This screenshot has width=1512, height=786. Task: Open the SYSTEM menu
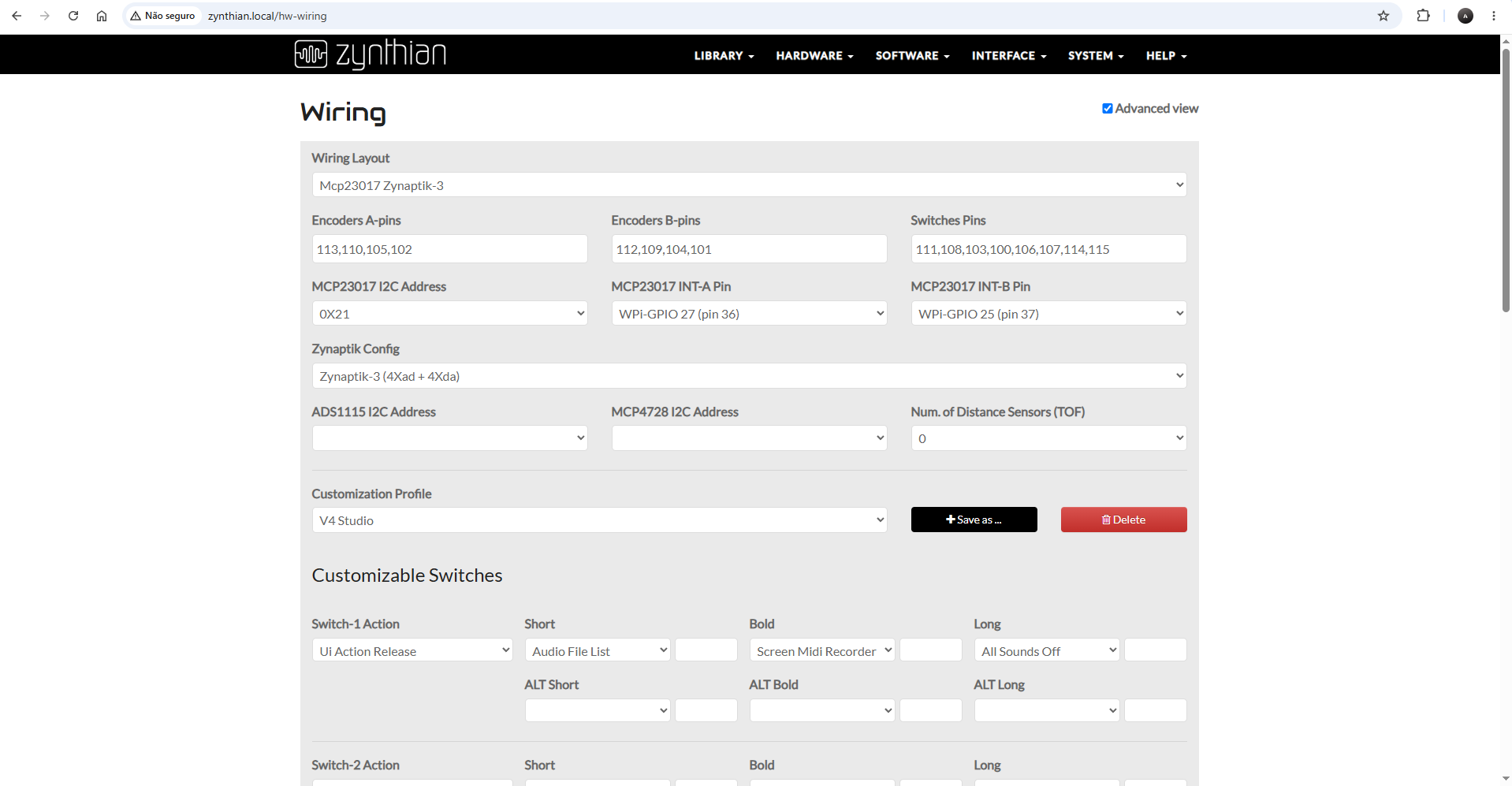1096,56
